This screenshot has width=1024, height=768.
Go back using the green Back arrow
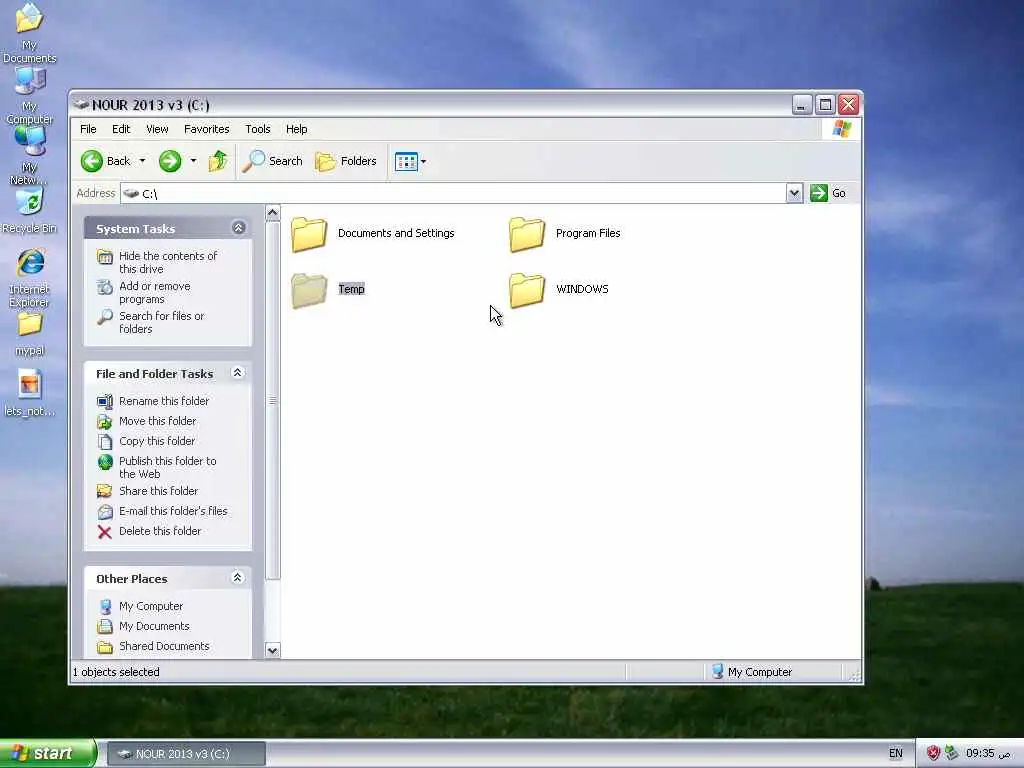coord(92,161)
